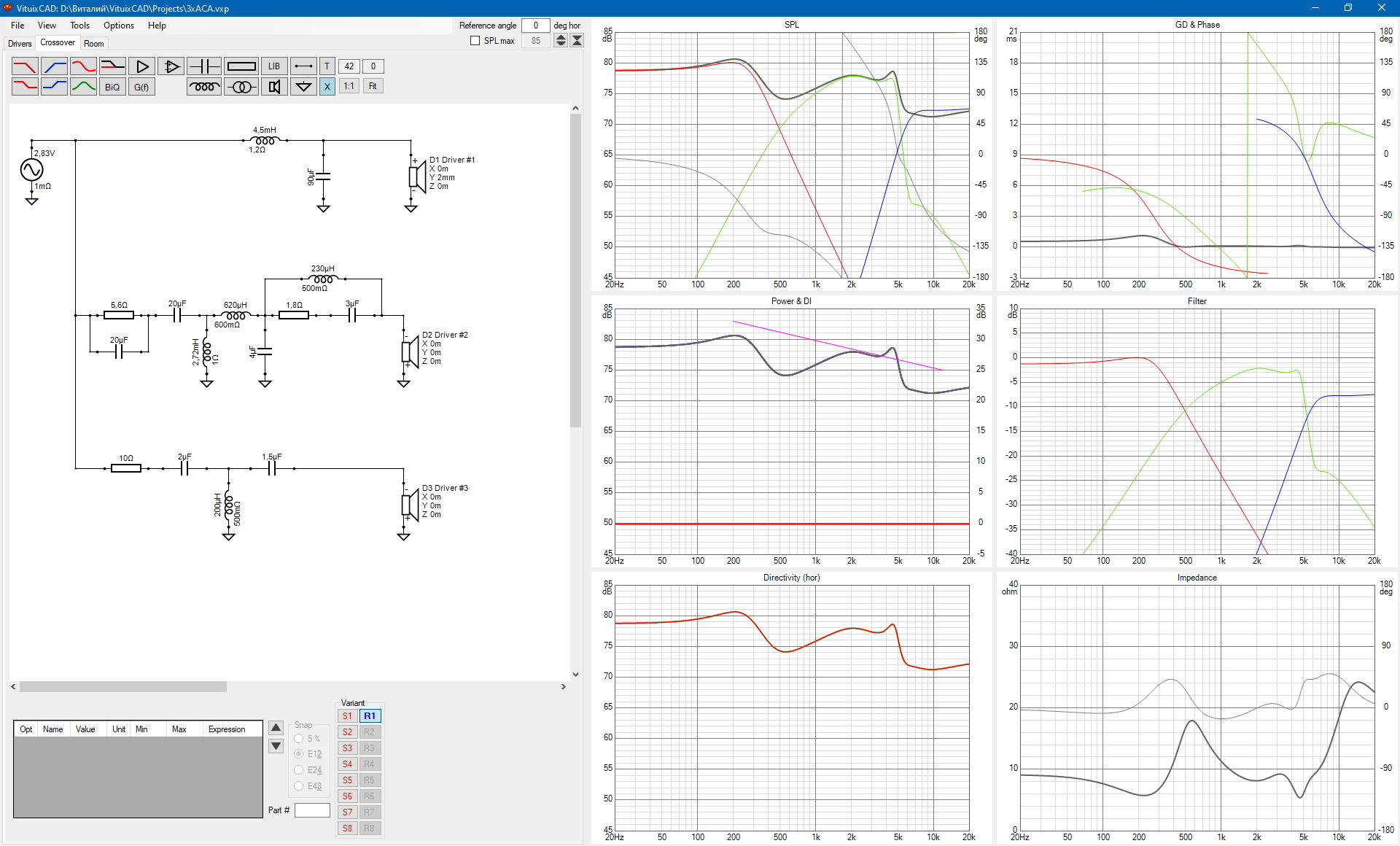1400x846 pixels.
Task: Place a ground symbol
Action: click(303, 87)
